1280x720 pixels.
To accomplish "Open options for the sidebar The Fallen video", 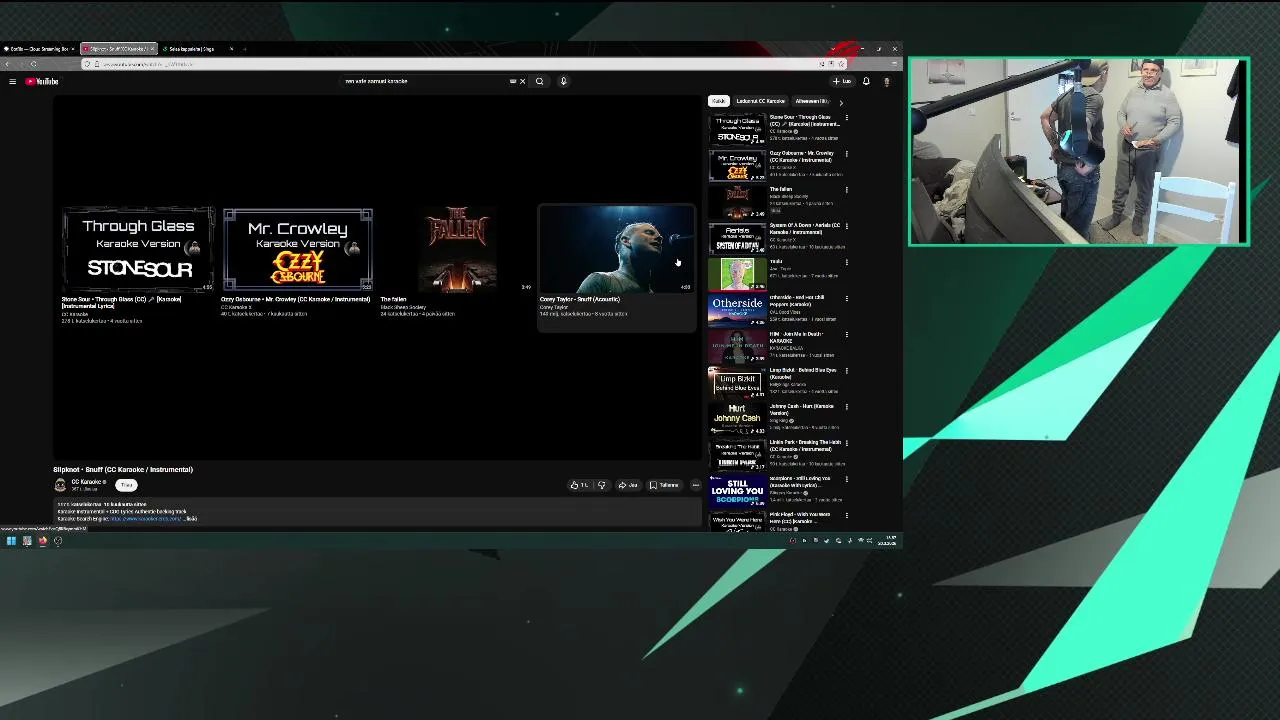I will point(846,190).
